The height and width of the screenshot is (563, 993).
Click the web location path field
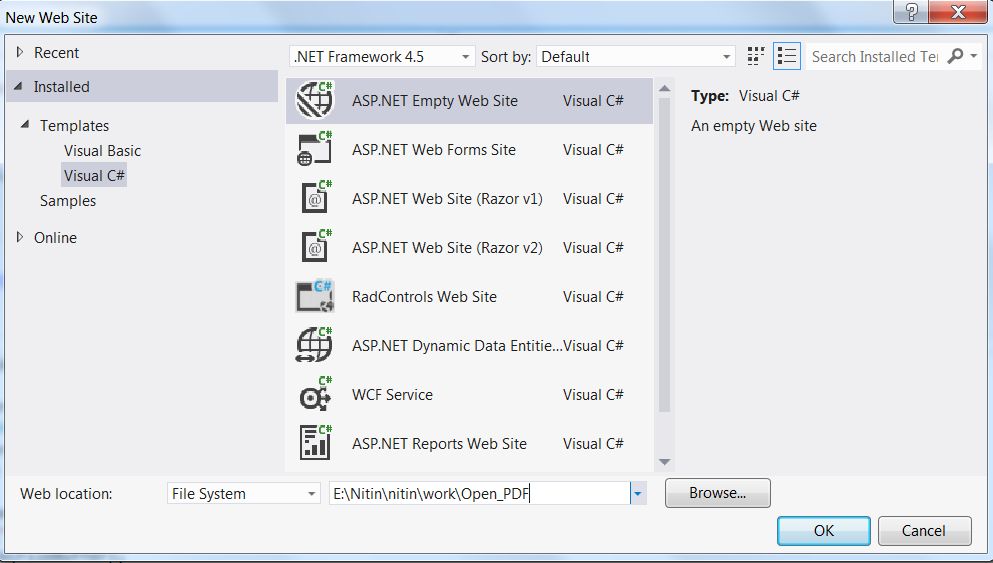479,493
